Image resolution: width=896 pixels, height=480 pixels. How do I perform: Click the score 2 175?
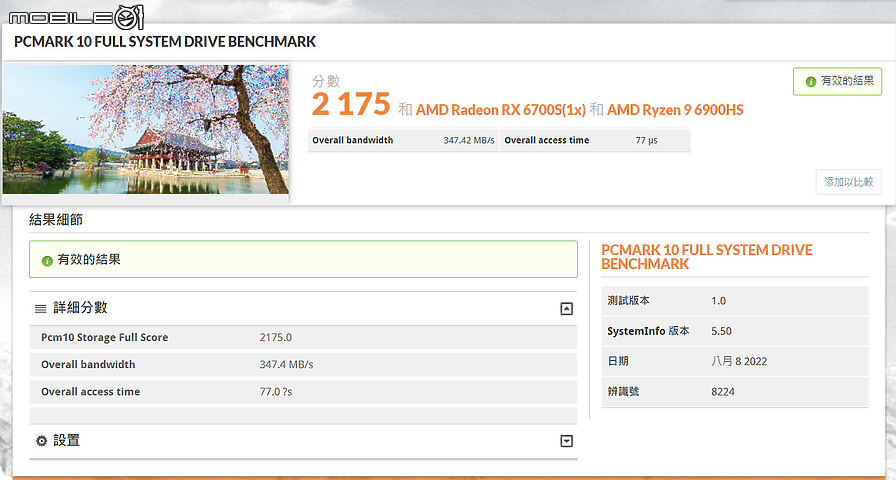pyautogui.click(x=351, y=105)
